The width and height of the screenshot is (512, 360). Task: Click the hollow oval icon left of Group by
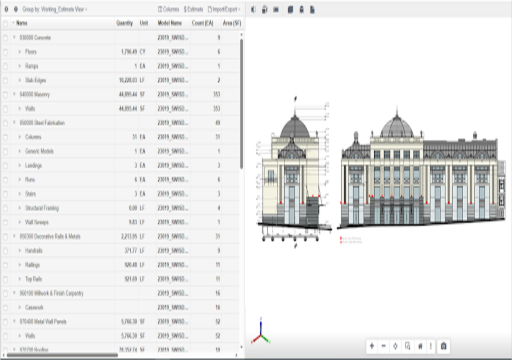click(x=6, y=9)
